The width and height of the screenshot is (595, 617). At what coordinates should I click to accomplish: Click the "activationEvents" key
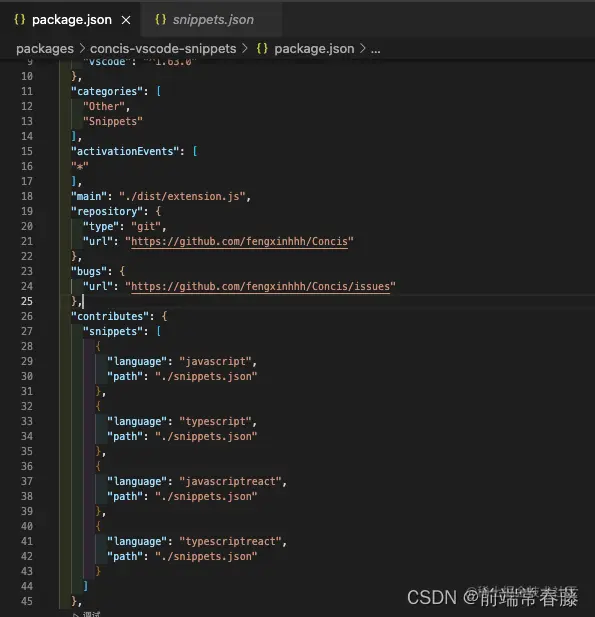click(124, 151)
